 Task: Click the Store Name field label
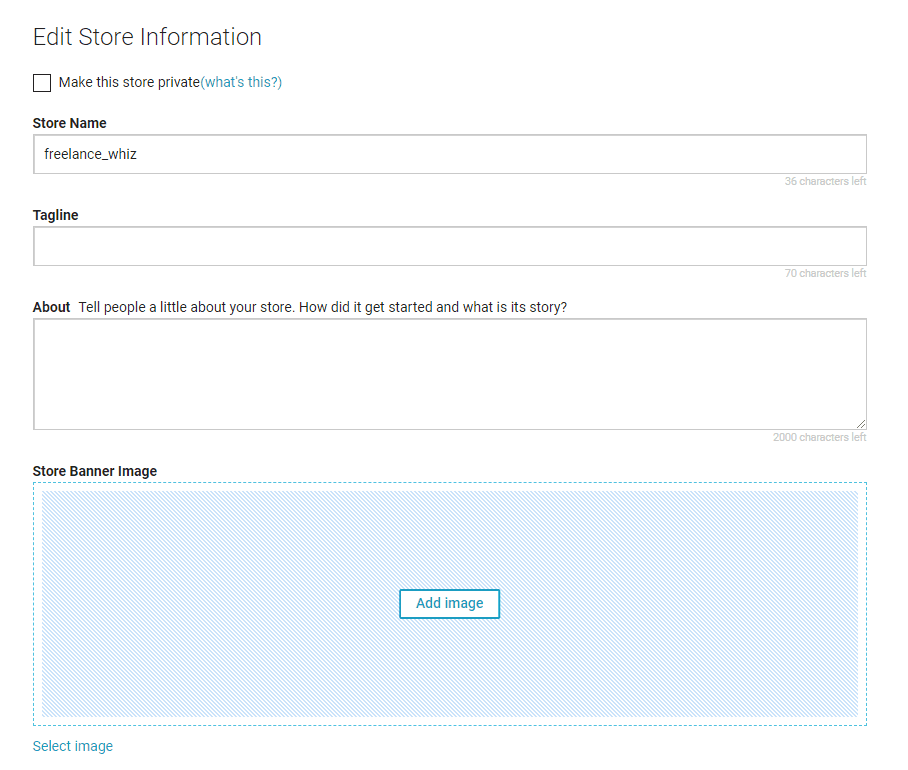pos(69,123)
